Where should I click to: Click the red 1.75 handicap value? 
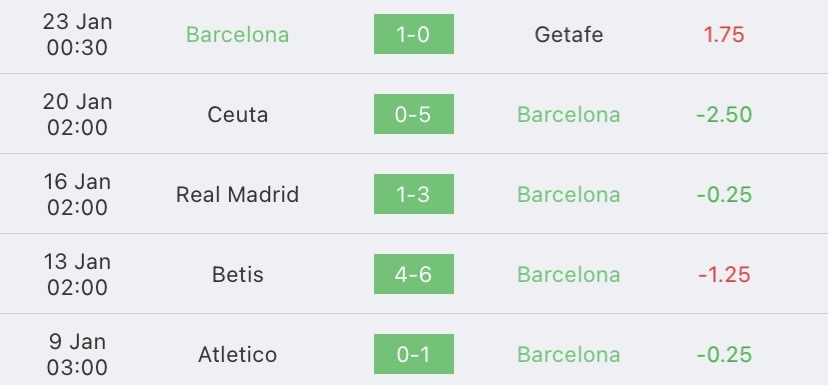pos(724,35)
